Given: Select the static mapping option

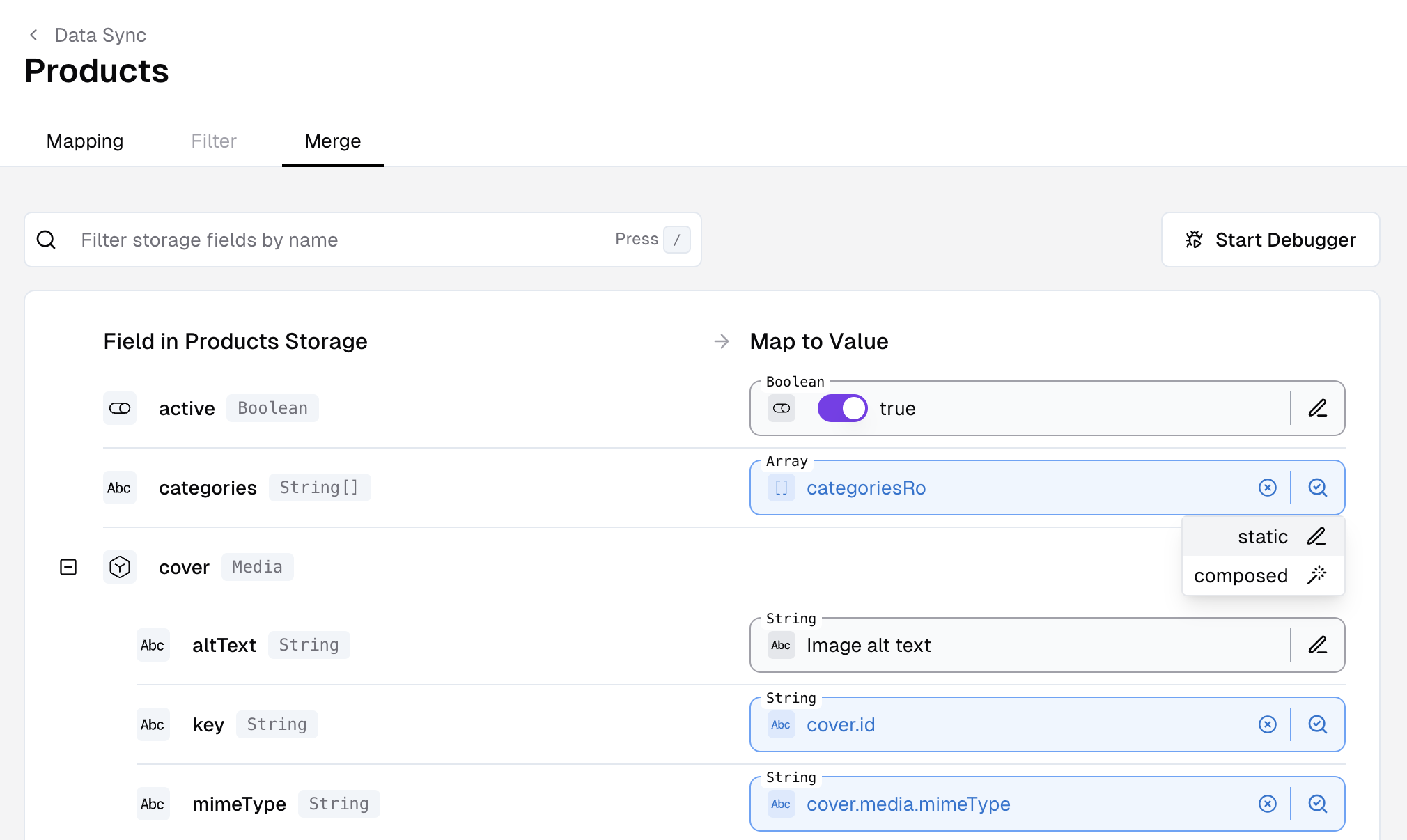Looking at the screenshot, I should (x=1262, y=536).
